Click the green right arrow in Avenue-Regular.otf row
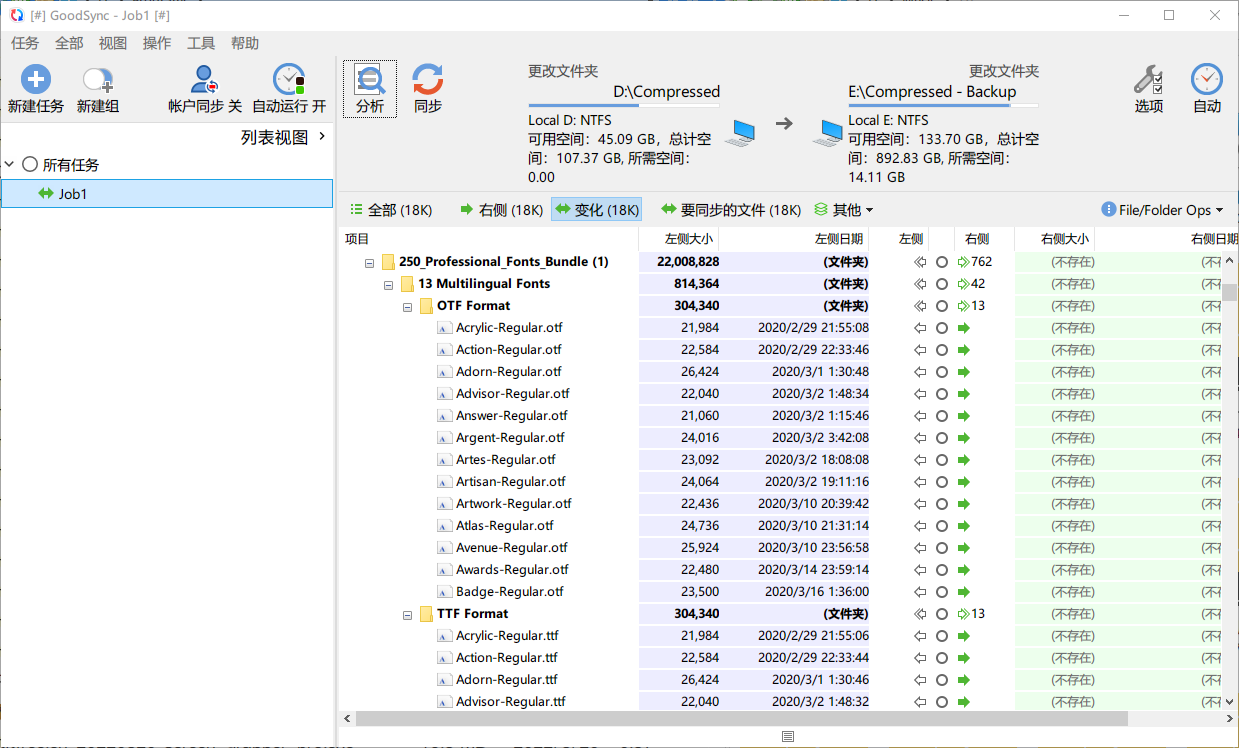The image size is (1239, 748). coord(964,548)
